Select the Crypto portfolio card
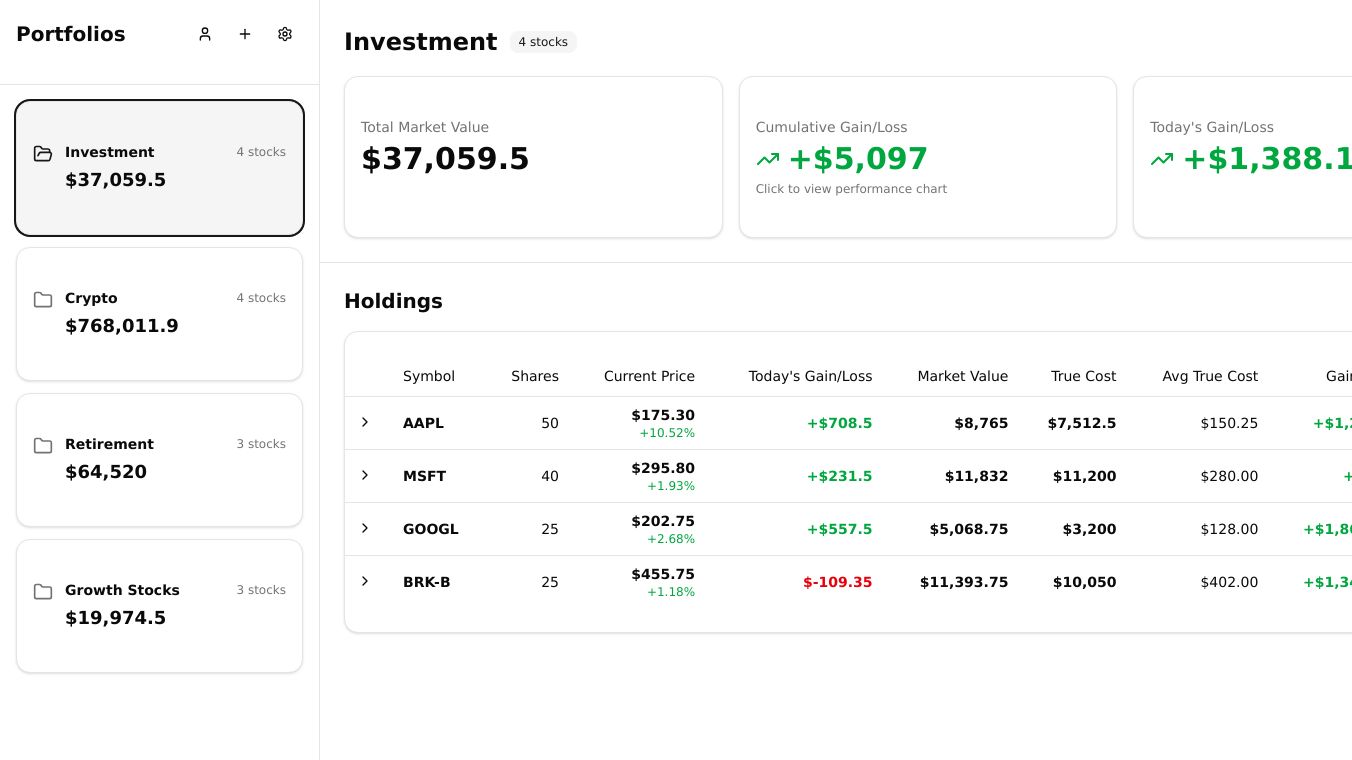This screenshot has width=1352, height=760. click(159, 314)
